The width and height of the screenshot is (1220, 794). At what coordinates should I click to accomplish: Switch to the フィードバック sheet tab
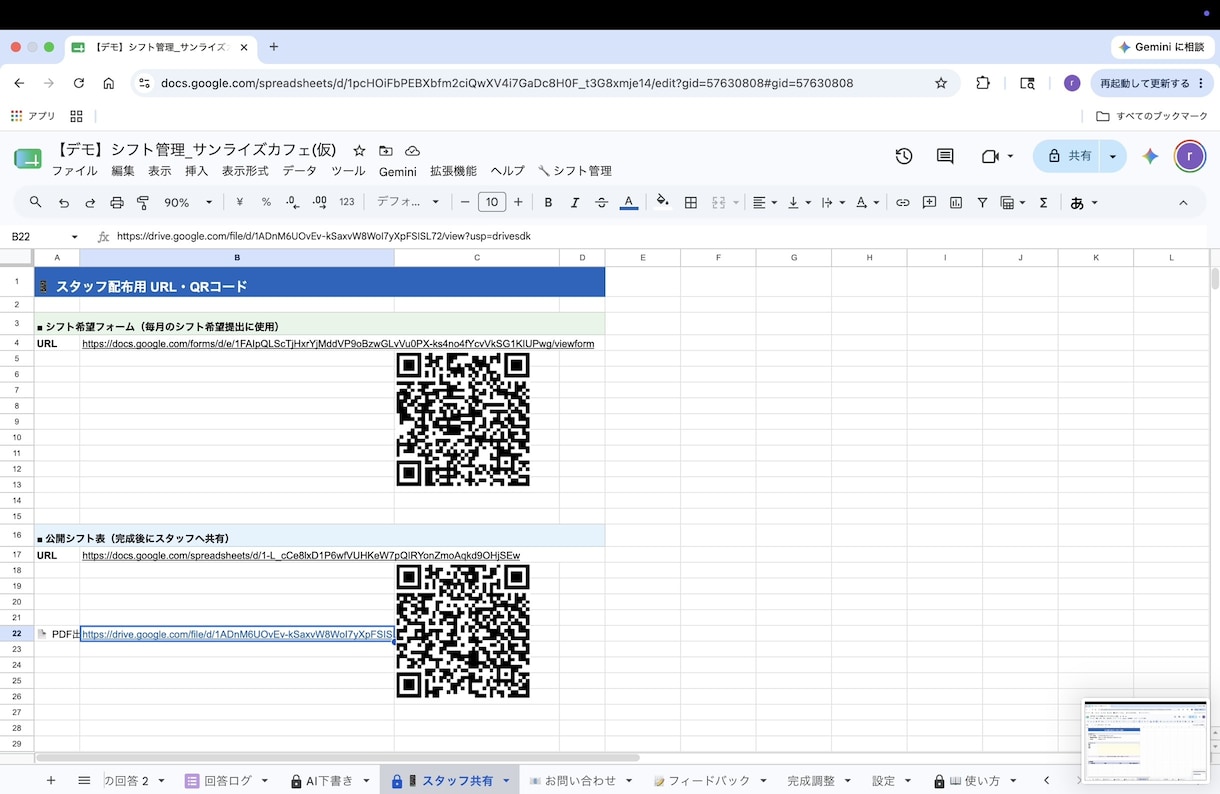709,781
